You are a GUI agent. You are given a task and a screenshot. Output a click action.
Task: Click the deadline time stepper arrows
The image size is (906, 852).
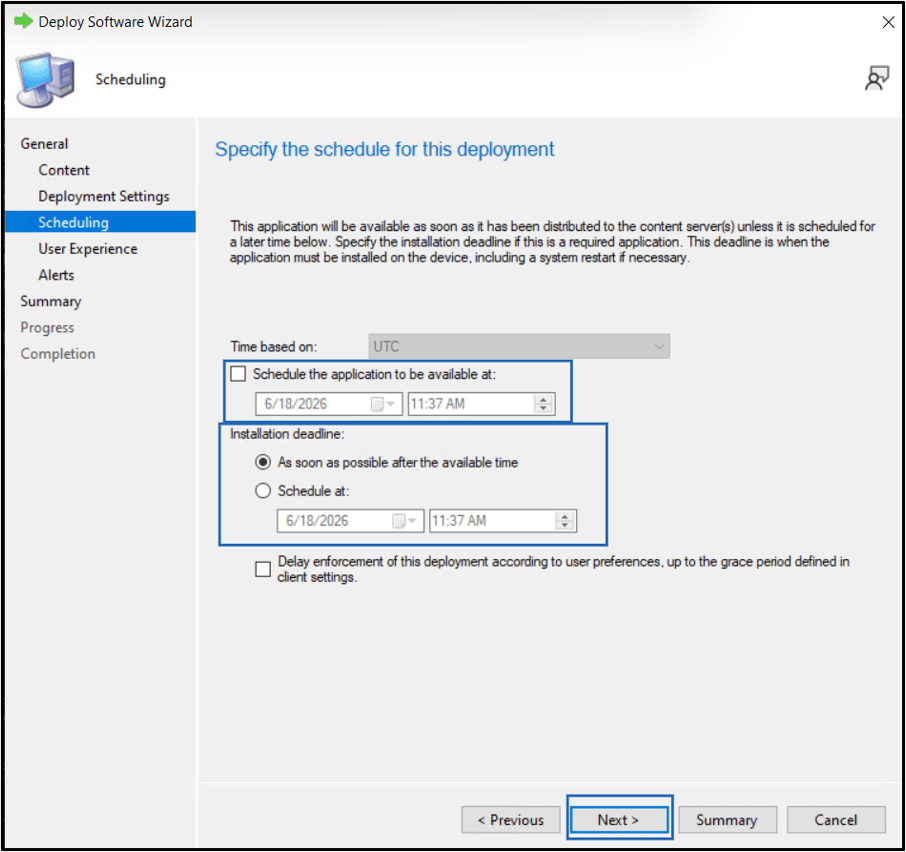pos(565,520)
